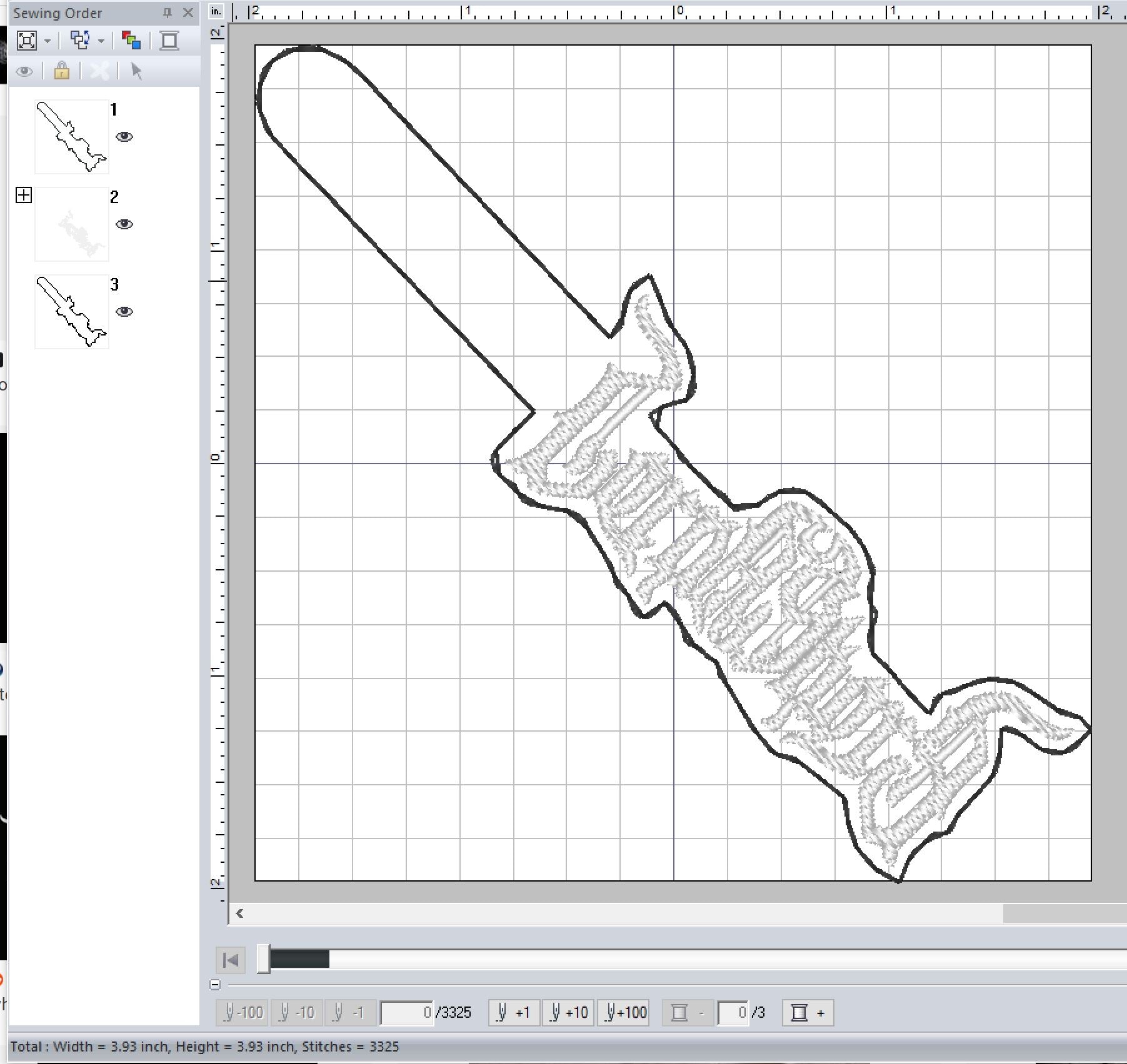Toggle visibility of sewing order item 2
1127x1064 pixels.
click(x=124, y=224)
